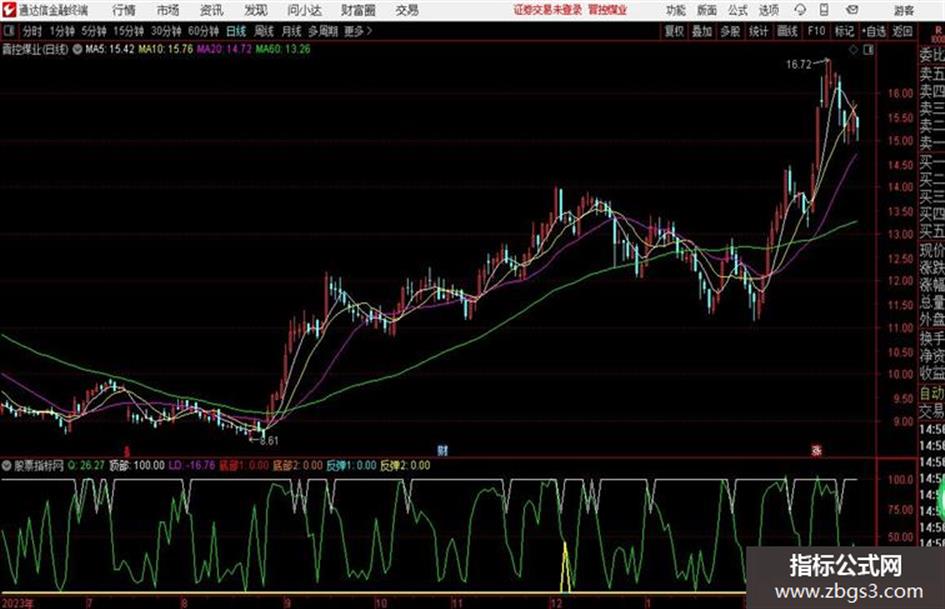Image resolution: width=945 pixels, height=609 pixels.
Task: Click the 复权 toolbar button
Action: pos(673,31)
